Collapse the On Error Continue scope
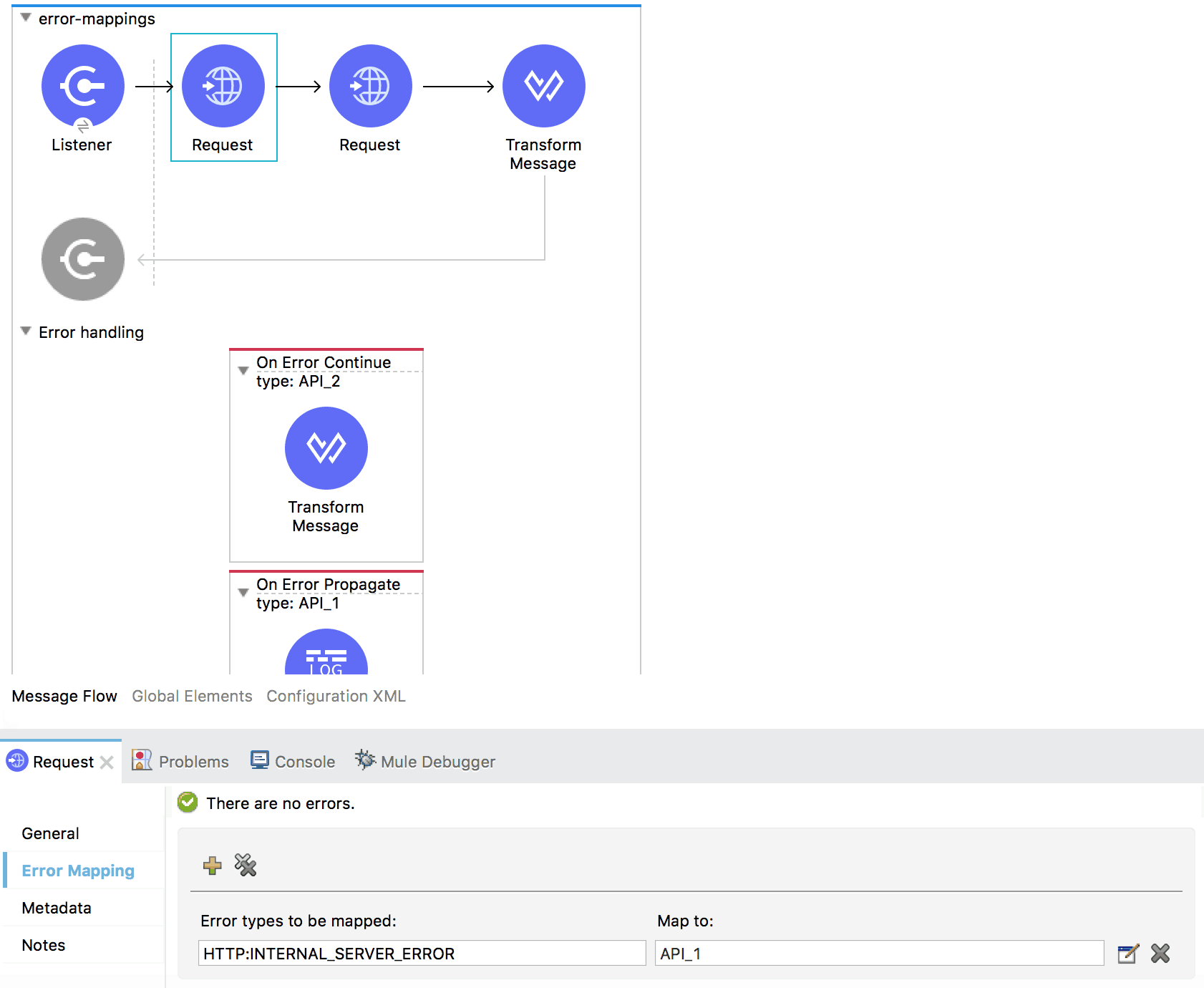Screen dimensions: 1204x988 pyautogui.click(x=243, y=371)
